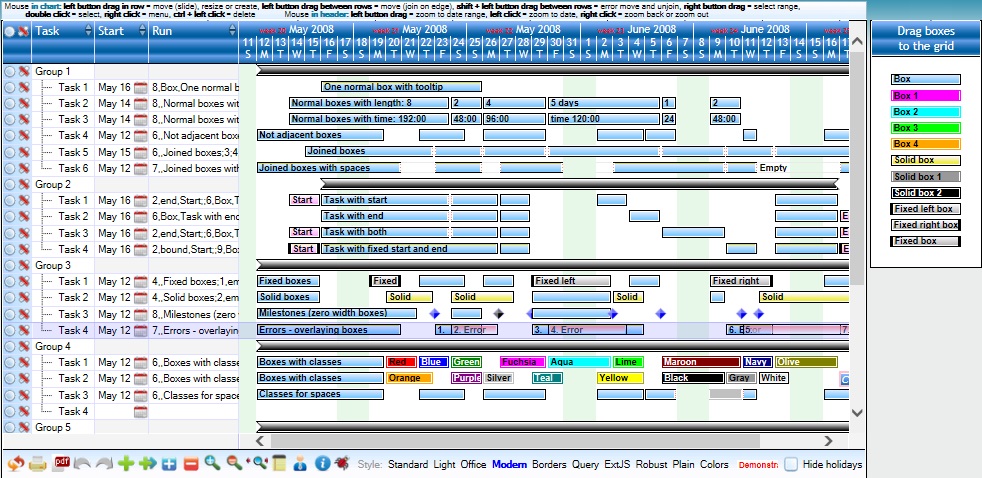The image size is (982, 478).
Task: Switch to the Query style
Action: 585,464
